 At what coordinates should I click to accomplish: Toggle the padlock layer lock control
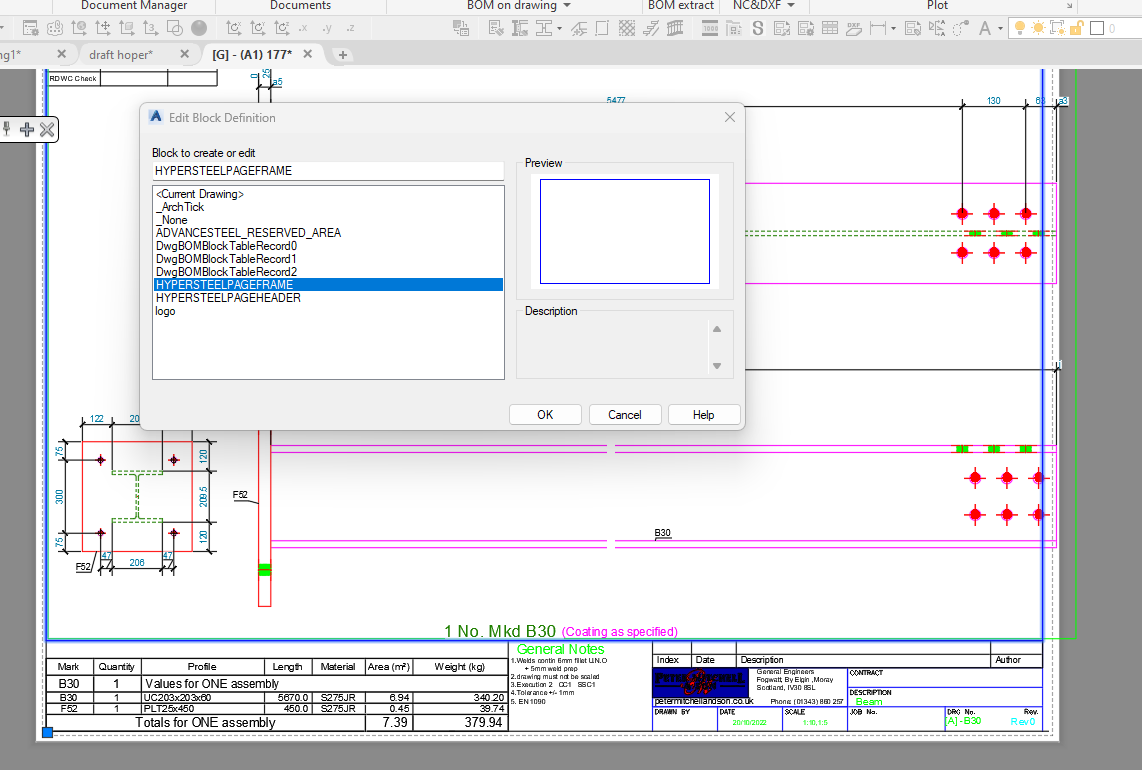1078,27
